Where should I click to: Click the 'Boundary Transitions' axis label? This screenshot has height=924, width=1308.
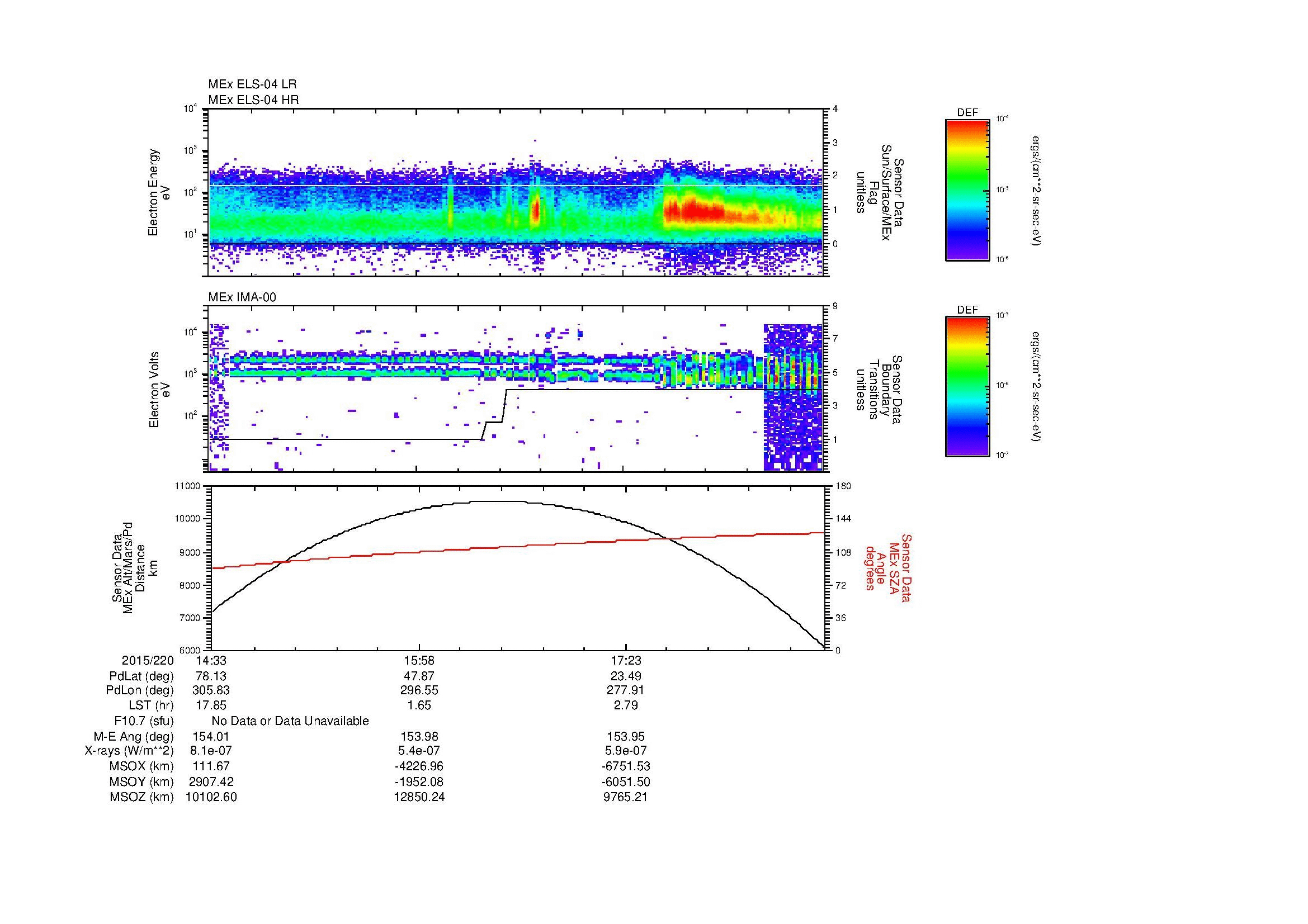(x=879, y=390)
